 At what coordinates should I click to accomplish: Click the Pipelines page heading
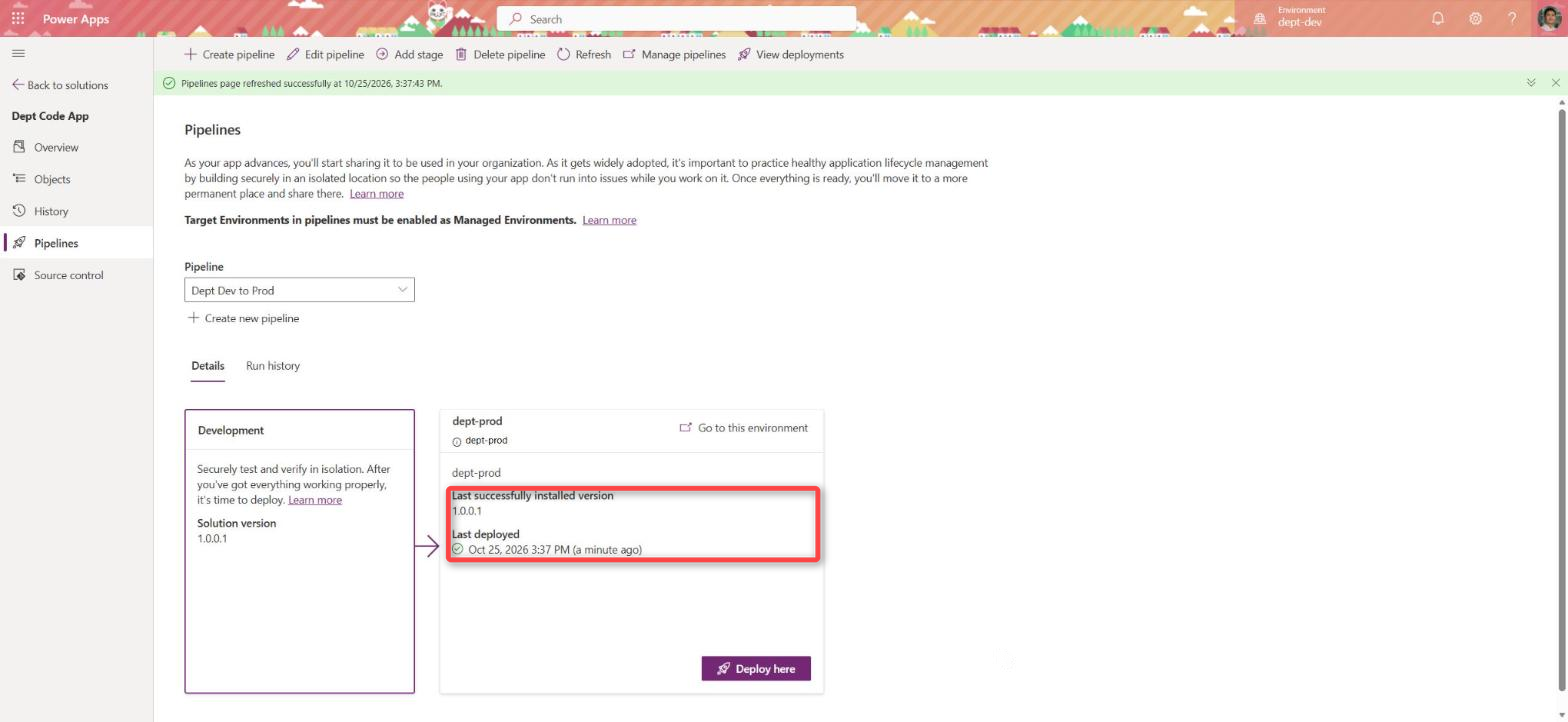(213, 130)
